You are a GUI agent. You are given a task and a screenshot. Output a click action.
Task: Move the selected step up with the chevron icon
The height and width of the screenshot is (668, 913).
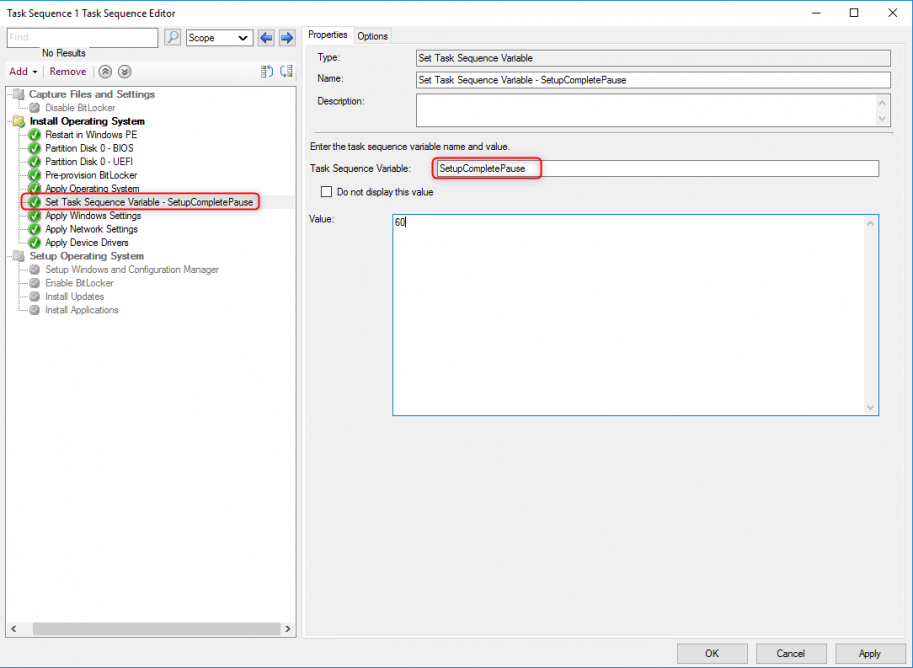tap(105, 71)
